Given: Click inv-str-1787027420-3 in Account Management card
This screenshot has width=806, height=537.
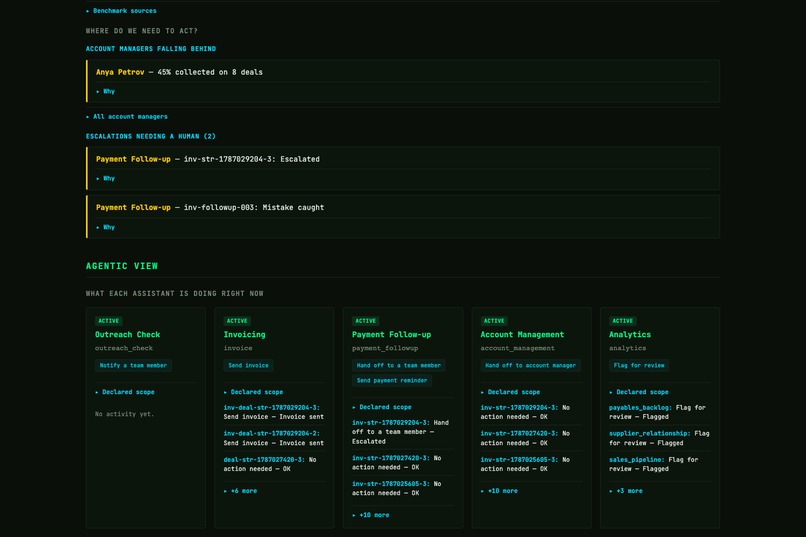Looking at the screenshot, I should [x=519, y=433].
